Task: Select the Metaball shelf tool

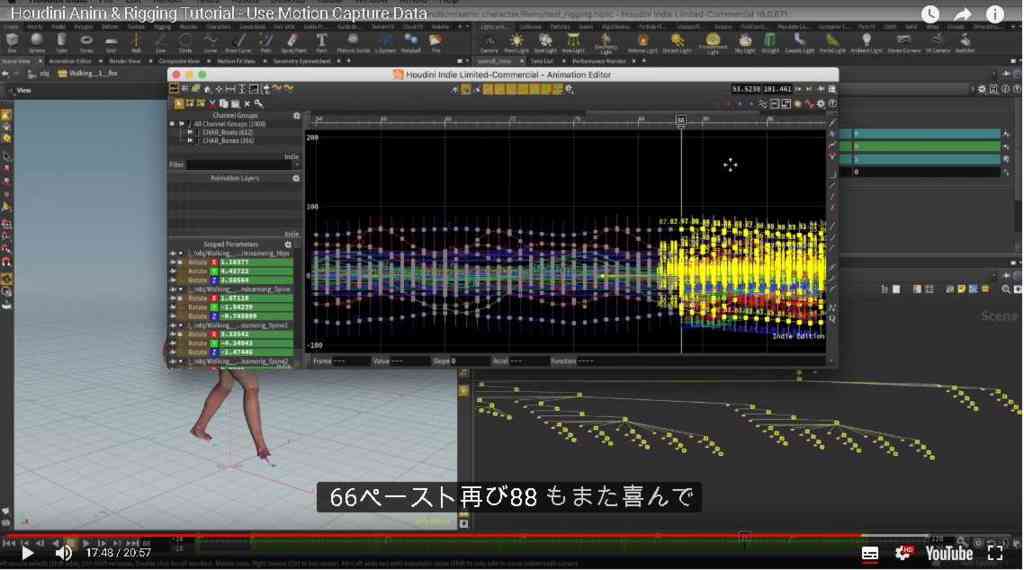Action: point(411,42)
